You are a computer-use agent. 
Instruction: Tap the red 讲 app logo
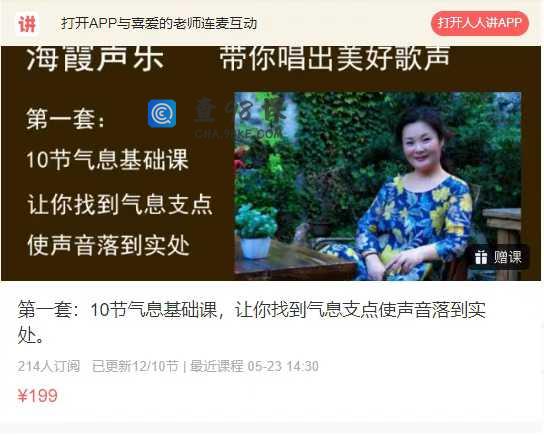pos(27,24)
